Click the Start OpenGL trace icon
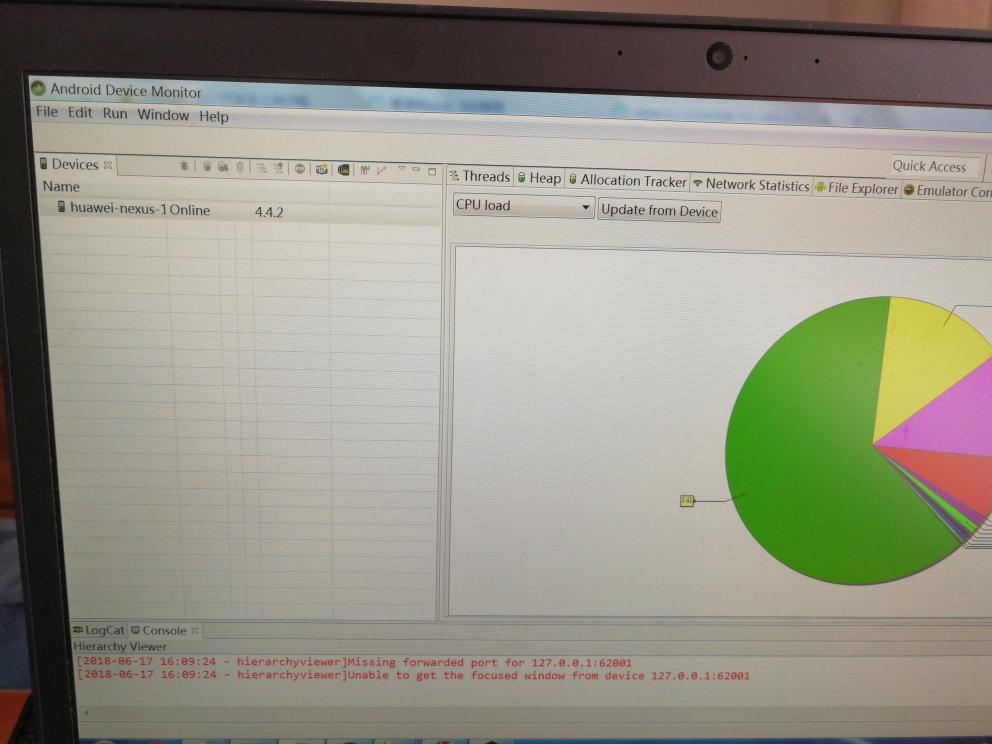992x744 pixels. [381, 170]
